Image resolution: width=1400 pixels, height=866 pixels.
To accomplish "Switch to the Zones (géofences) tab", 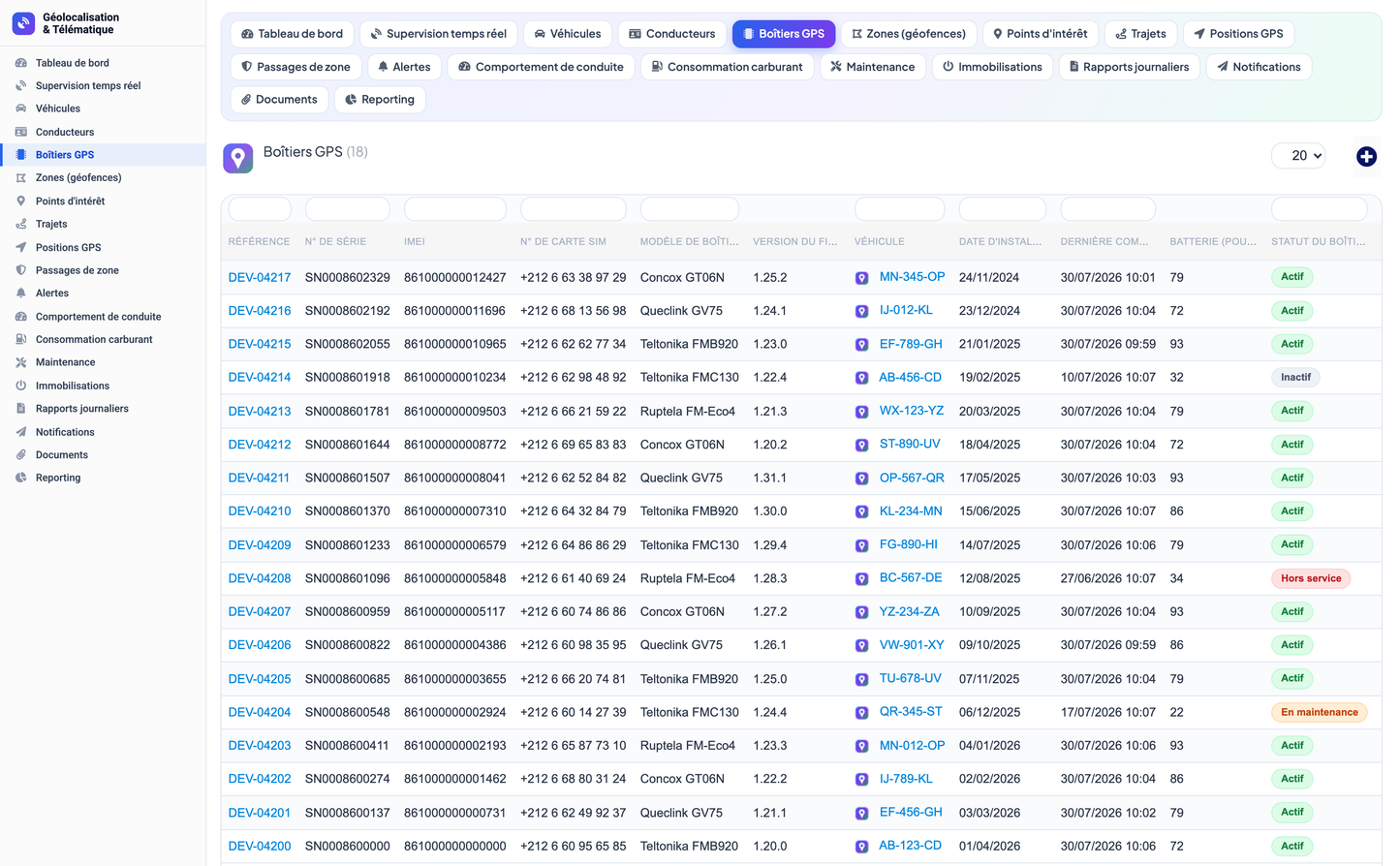I will coord(909,34).
